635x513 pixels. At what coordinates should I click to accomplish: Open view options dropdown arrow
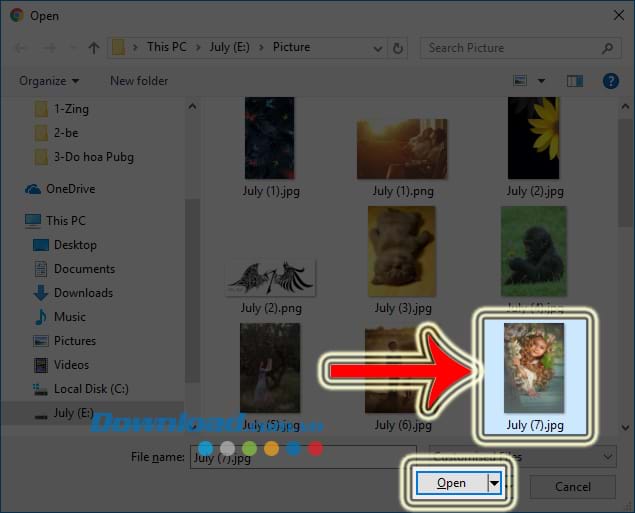(x=541, y=81)
